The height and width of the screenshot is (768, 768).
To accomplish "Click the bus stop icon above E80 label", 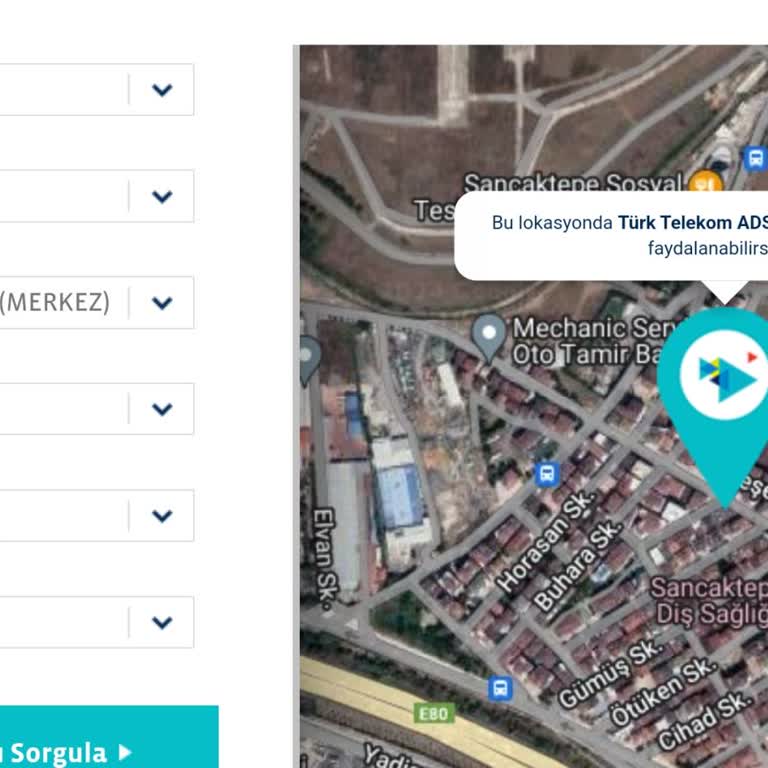I will click(500, 688).
